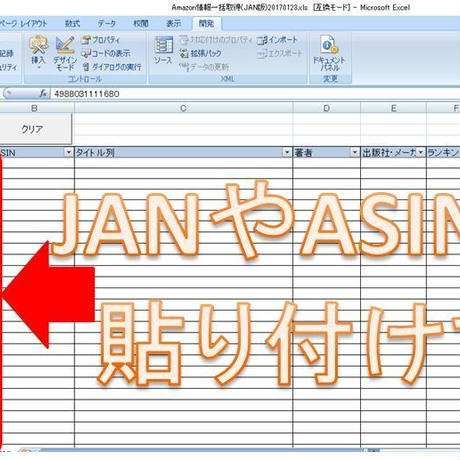This screenshot has height=460, width=460.
Task: Expand the タイトル列 filter dropdown
Action: point(287,153)
